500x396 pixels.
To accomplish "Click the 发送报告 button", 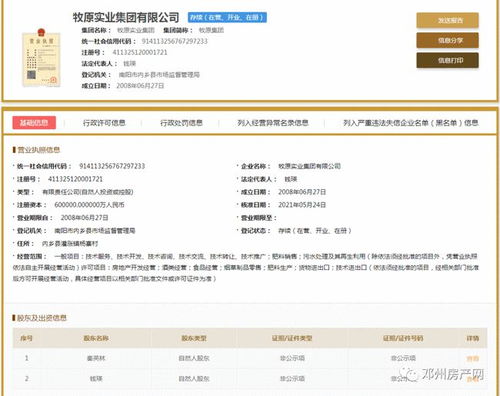I will coord(447,20).
